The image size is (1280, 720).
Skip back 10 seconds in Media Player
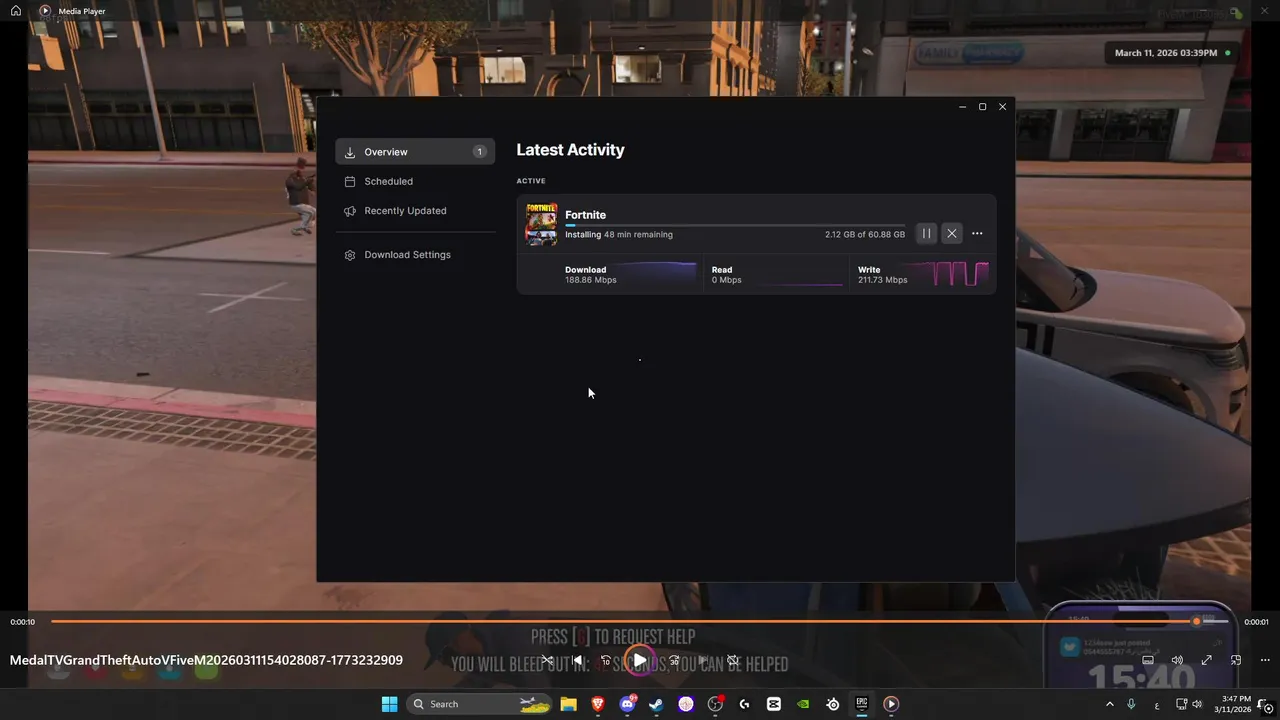tap(605, 660)
